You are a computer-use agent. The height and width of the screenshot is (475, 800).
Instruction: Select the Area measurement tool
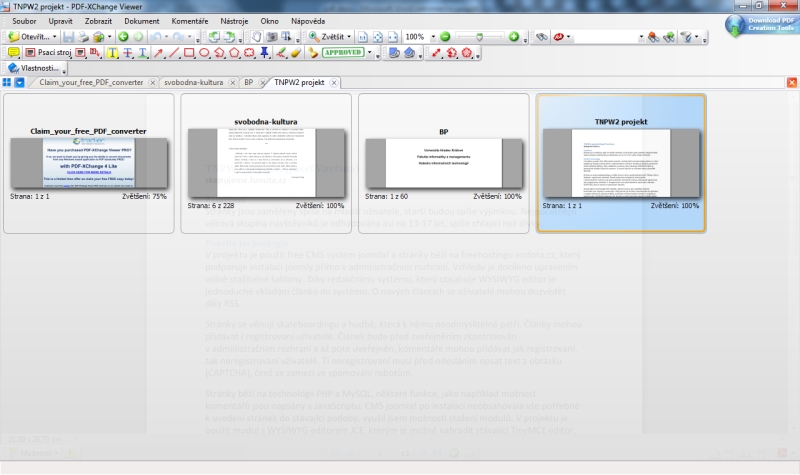[x=467, y=53]
